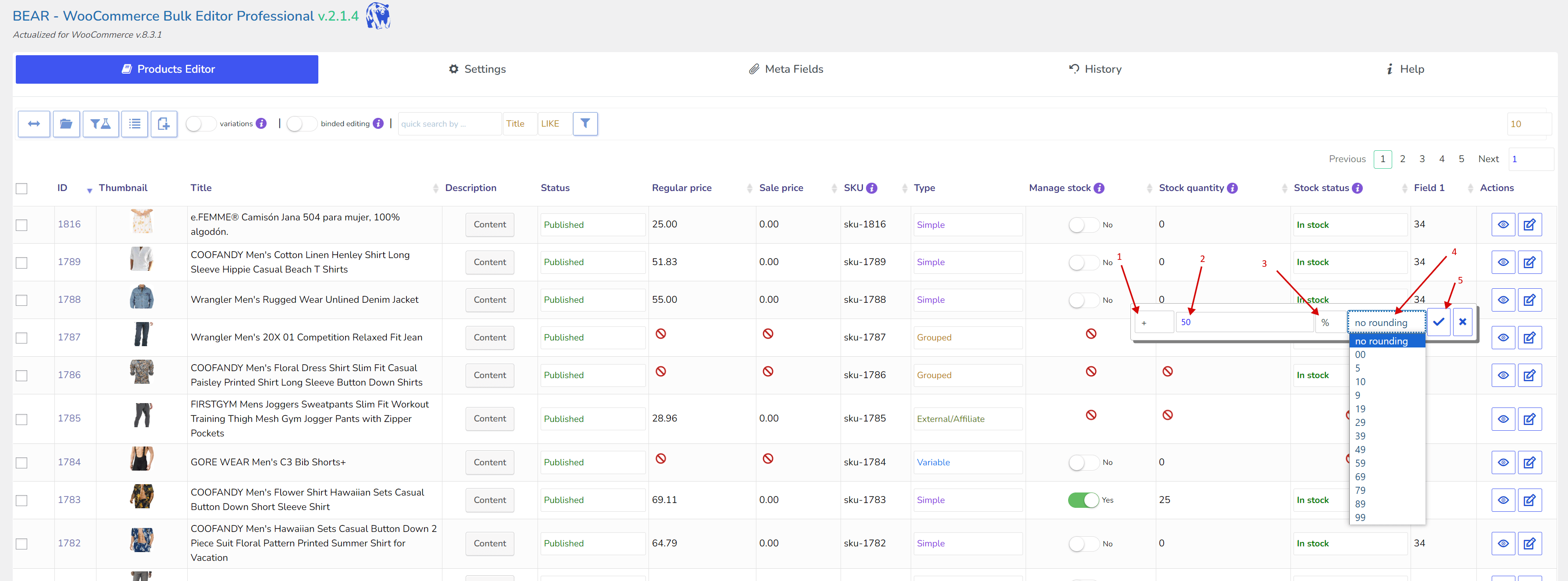
Task: Click the thumbnail of product 1788
Action: [142, 297]
